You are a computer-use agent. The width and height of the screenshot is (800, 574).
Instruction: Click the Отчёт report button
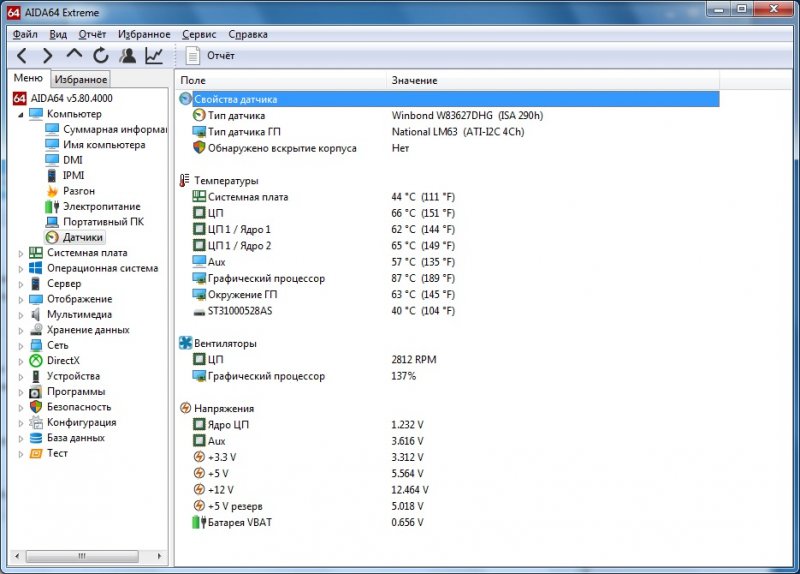click(x=211, y=56)
